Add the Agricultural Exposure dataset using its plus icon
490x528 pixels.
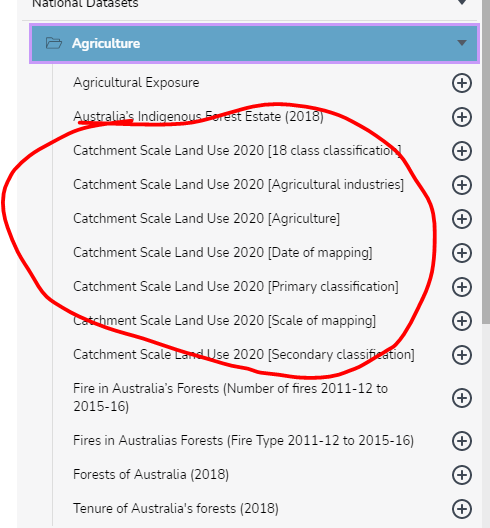pyautogui.click(x=461, y=83)
